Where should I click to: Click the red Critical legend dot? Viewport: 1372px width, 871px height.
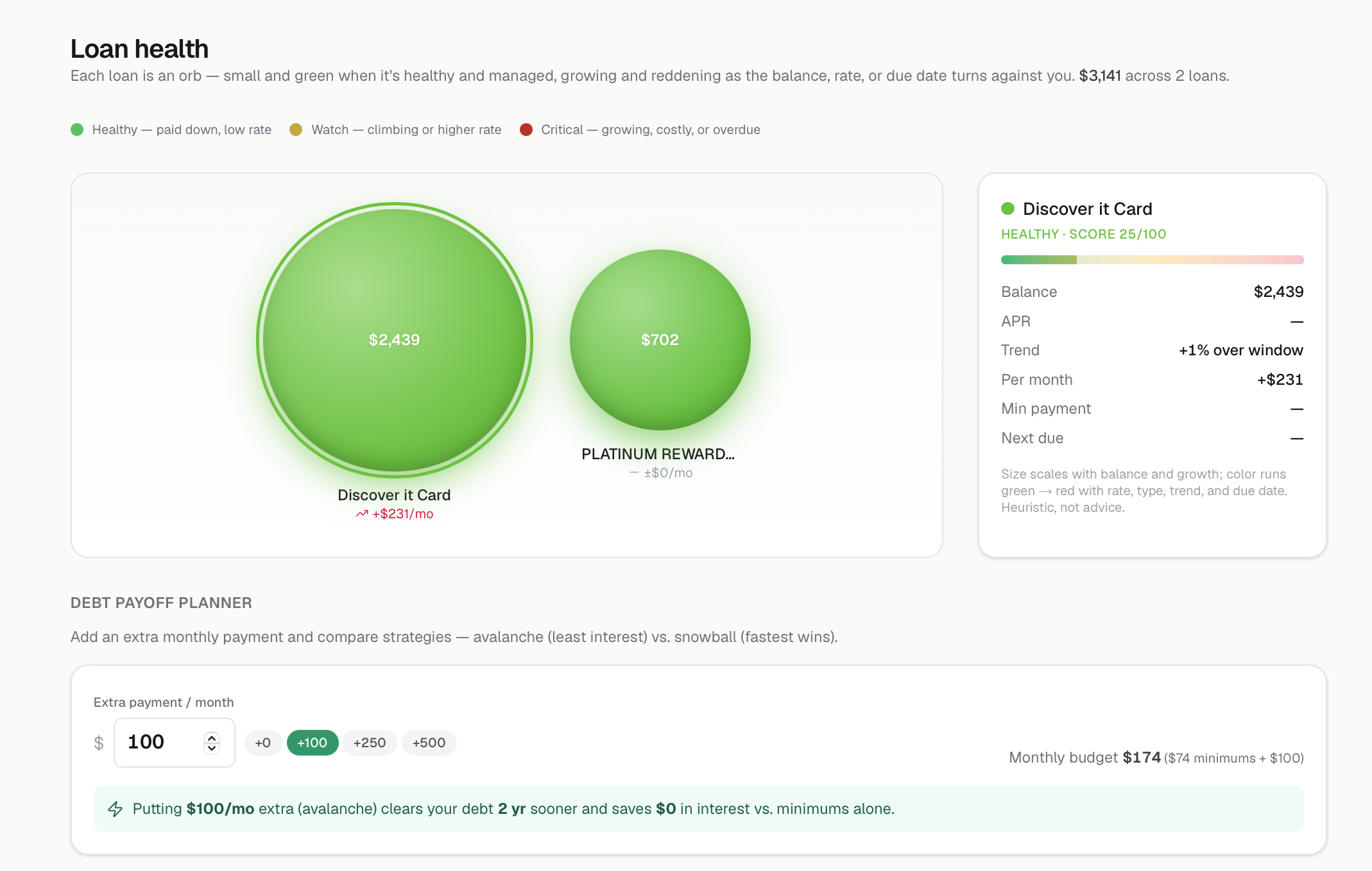526,130
